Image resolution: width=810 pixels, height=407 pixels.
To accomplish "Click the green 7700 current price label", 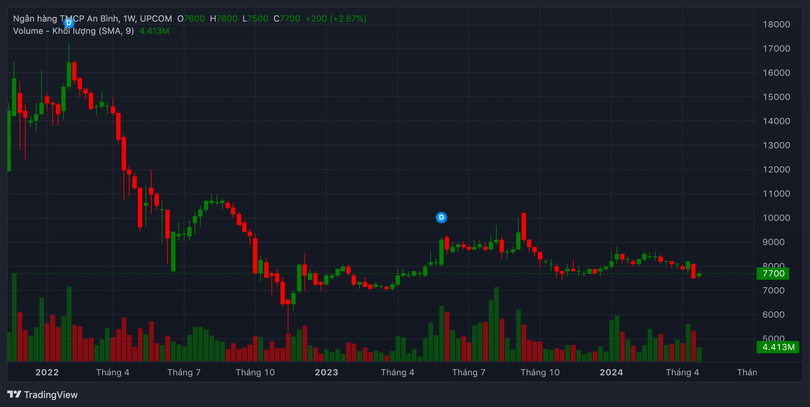I will 773,273.
